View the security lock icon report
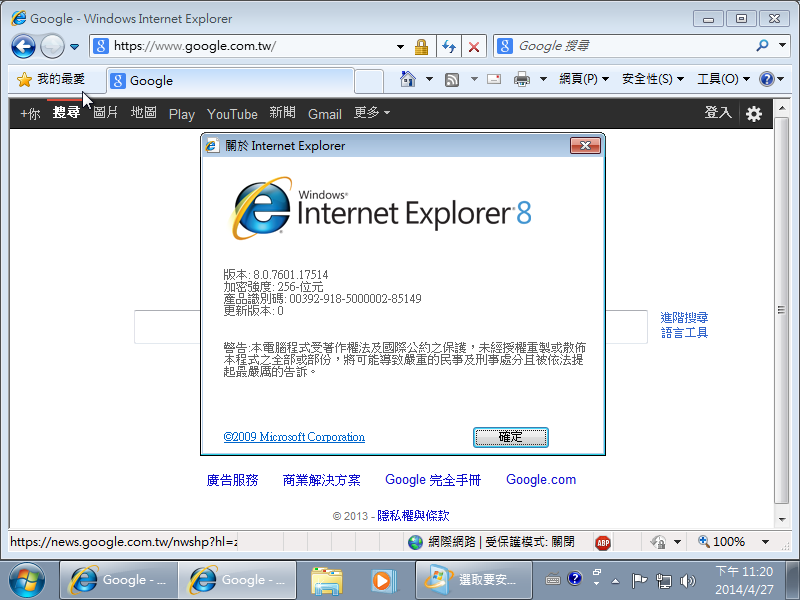 click(x=421, y=47)
